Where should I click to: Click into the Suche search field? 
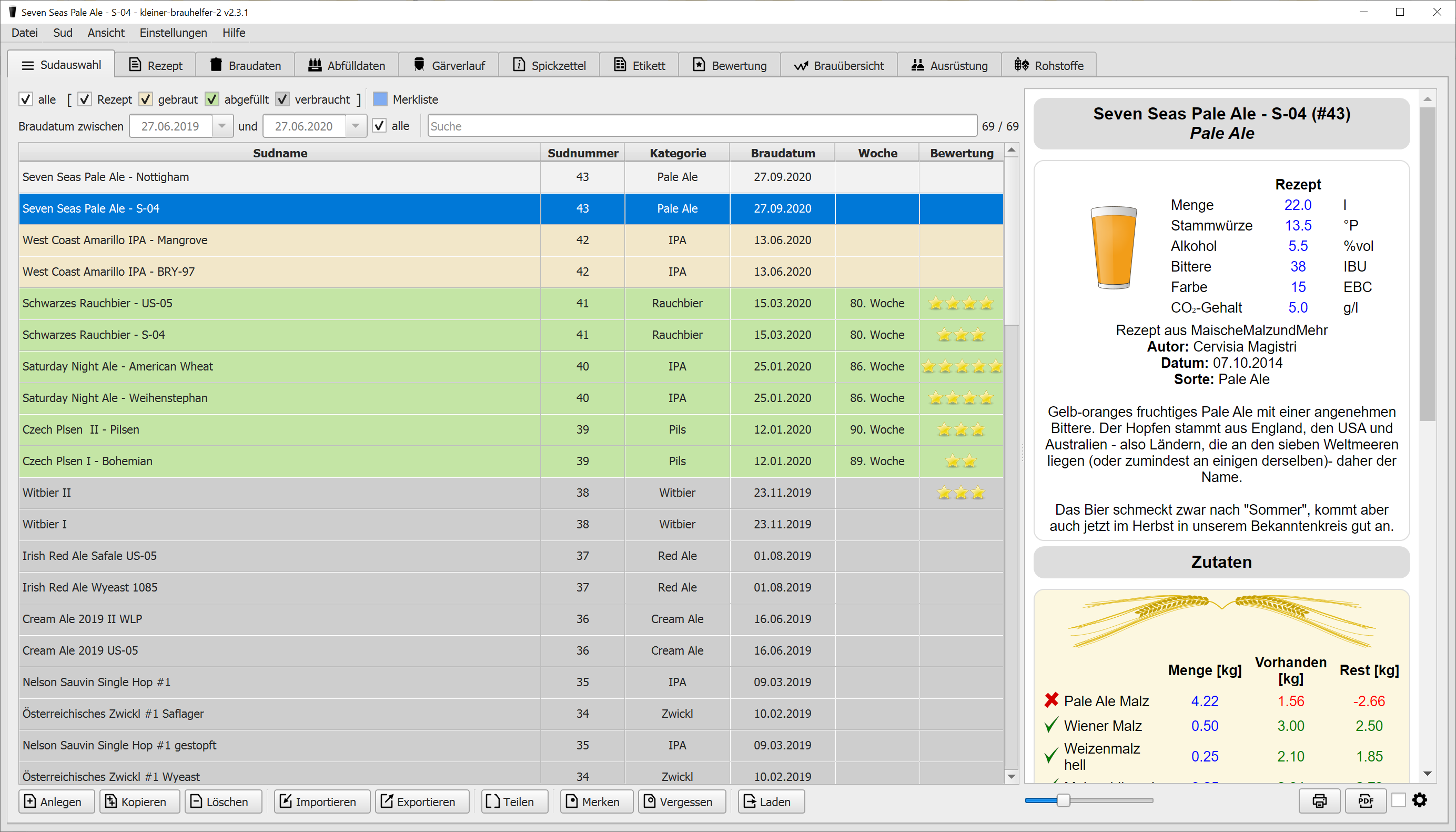pyautogui.click(x=701, y=126)
